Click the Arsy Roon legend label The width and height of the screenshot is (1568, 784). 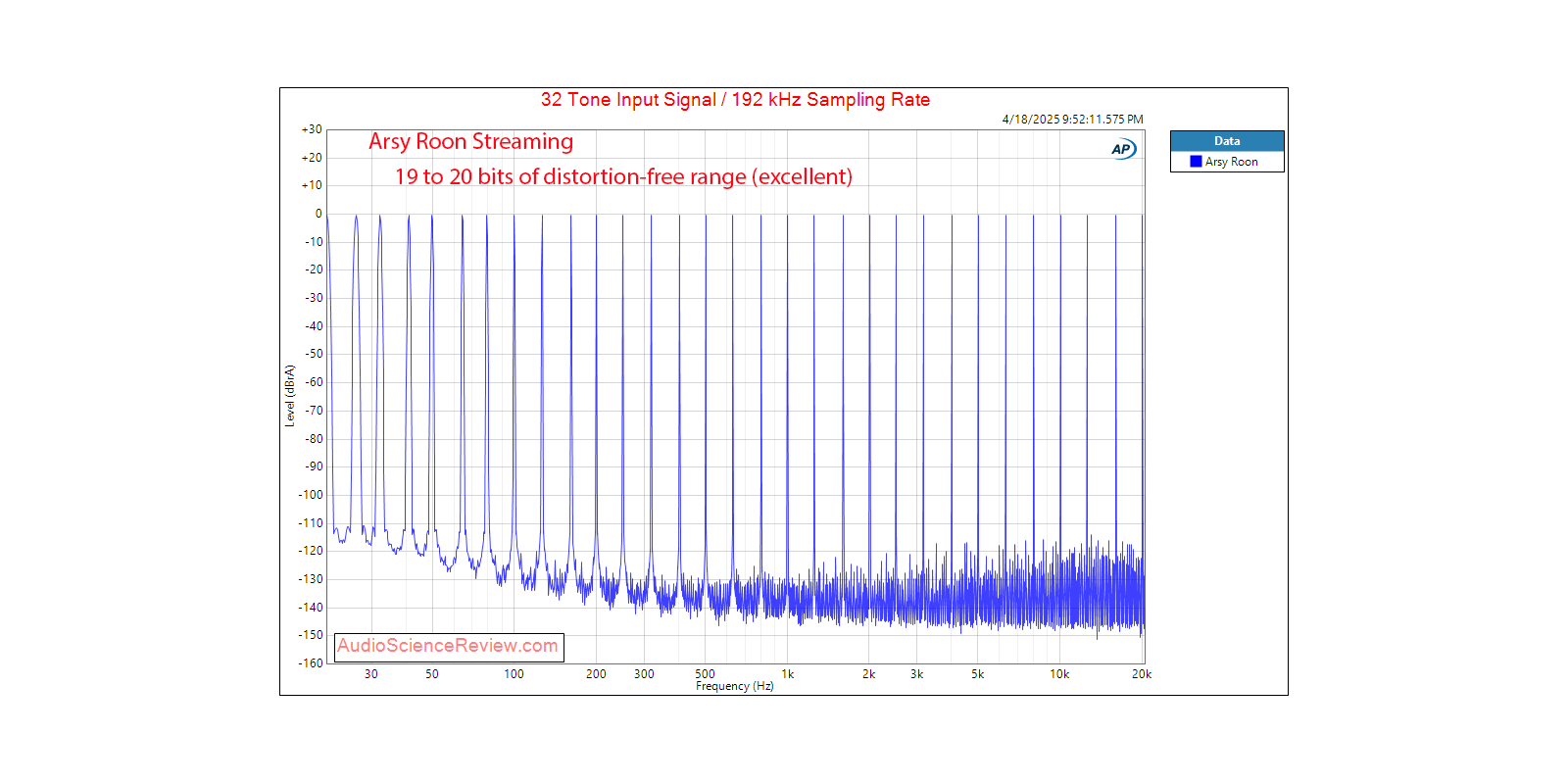tap(1232, 162)
